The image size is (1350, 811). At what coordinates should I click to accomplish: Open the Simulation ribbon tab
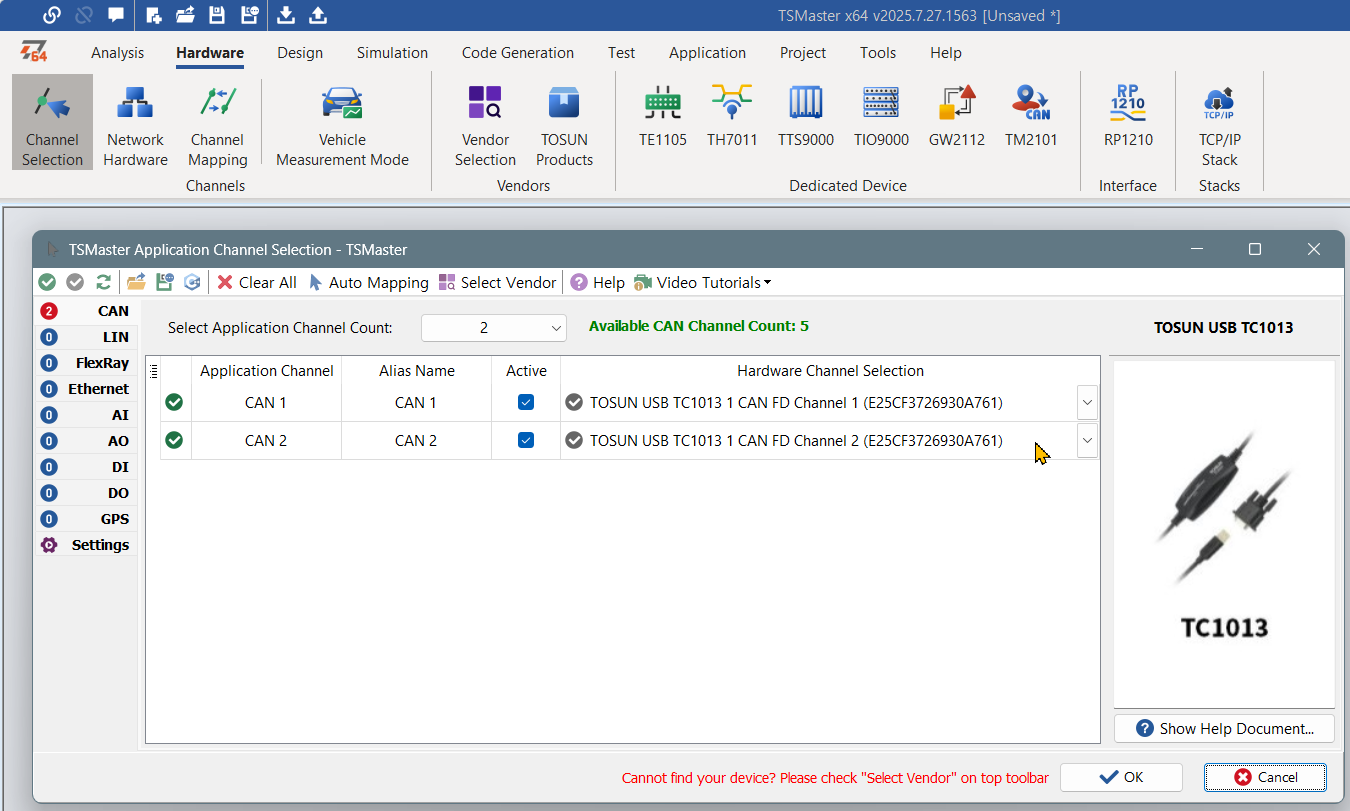(x=392, y=53)
